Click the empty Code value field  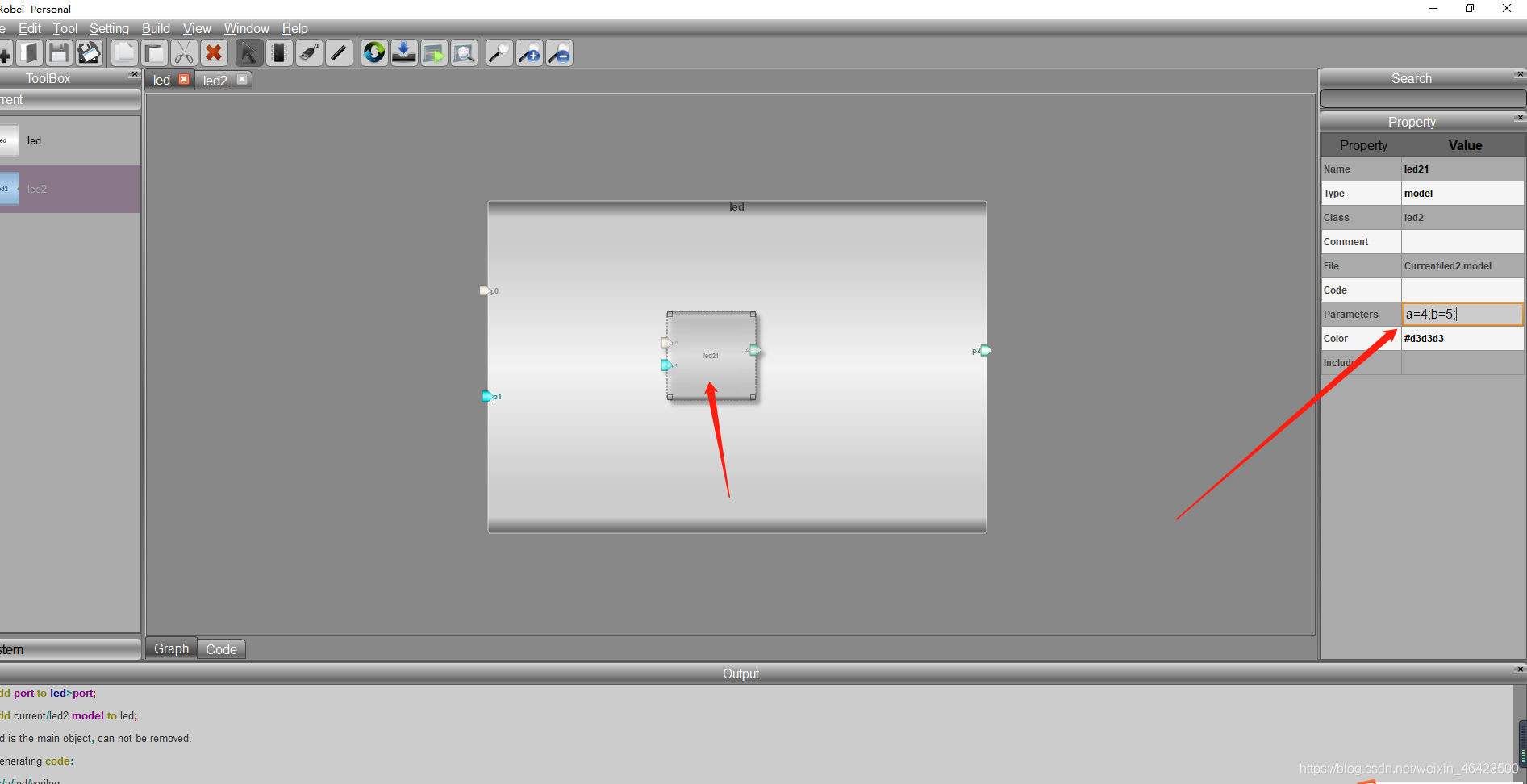click(1462, 290)
